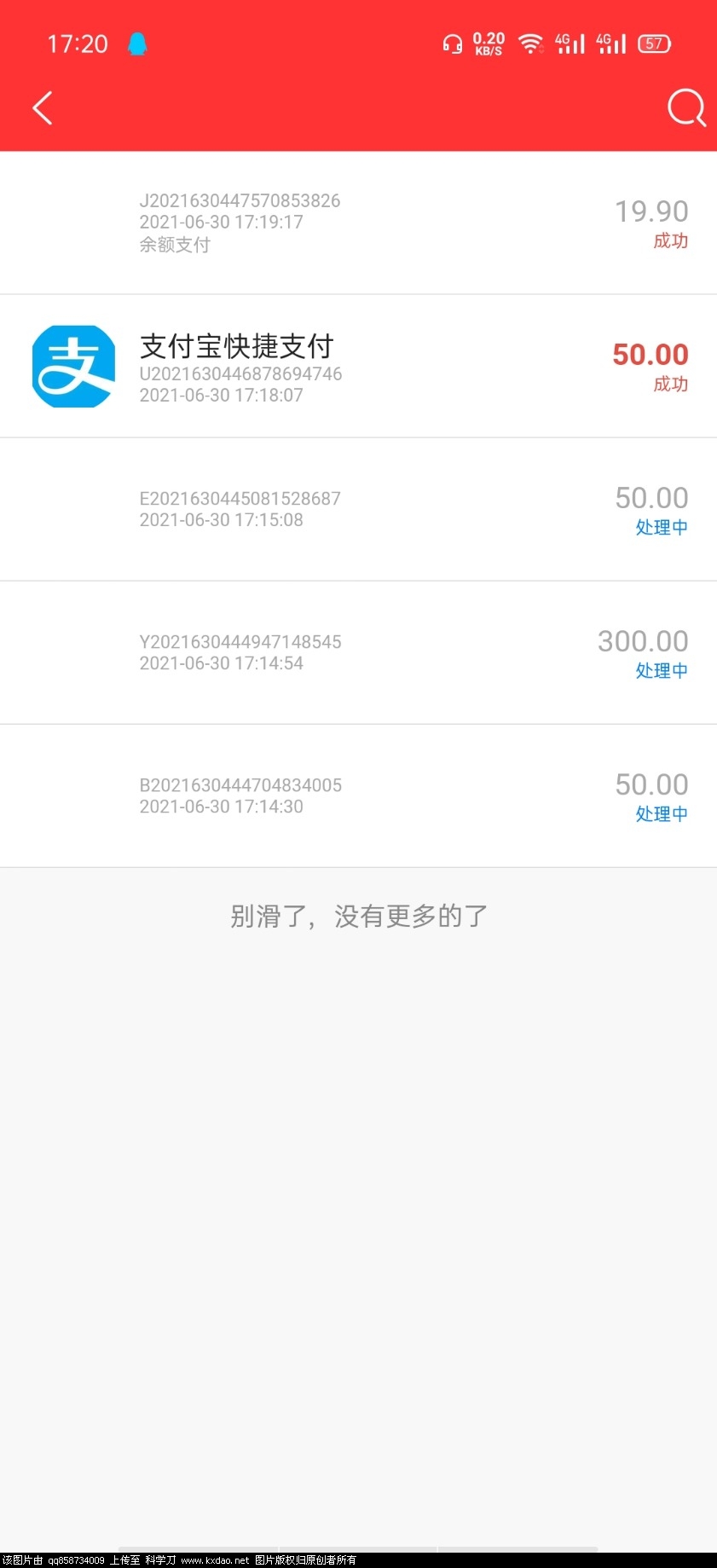Open the 300.00 processing transaction

coord(358,652)
